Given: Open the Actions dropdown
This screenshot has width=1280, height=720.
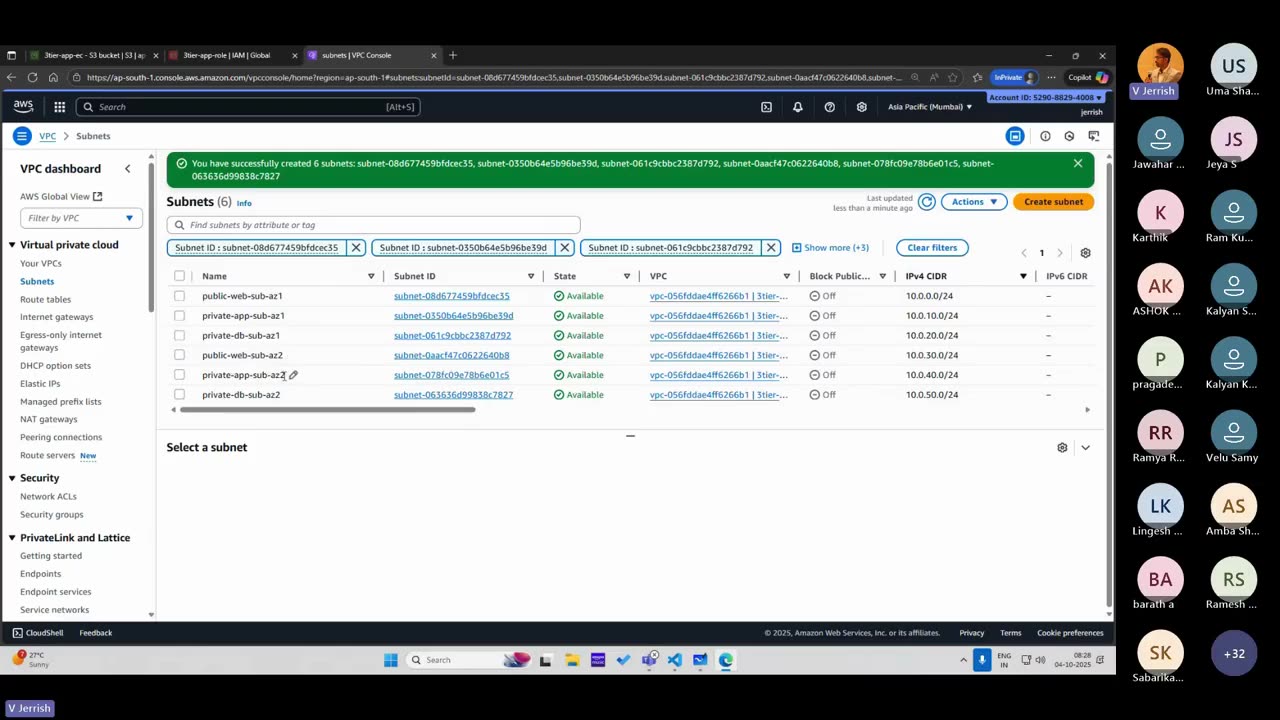Looking at the screenshot, I should (974, 202).
